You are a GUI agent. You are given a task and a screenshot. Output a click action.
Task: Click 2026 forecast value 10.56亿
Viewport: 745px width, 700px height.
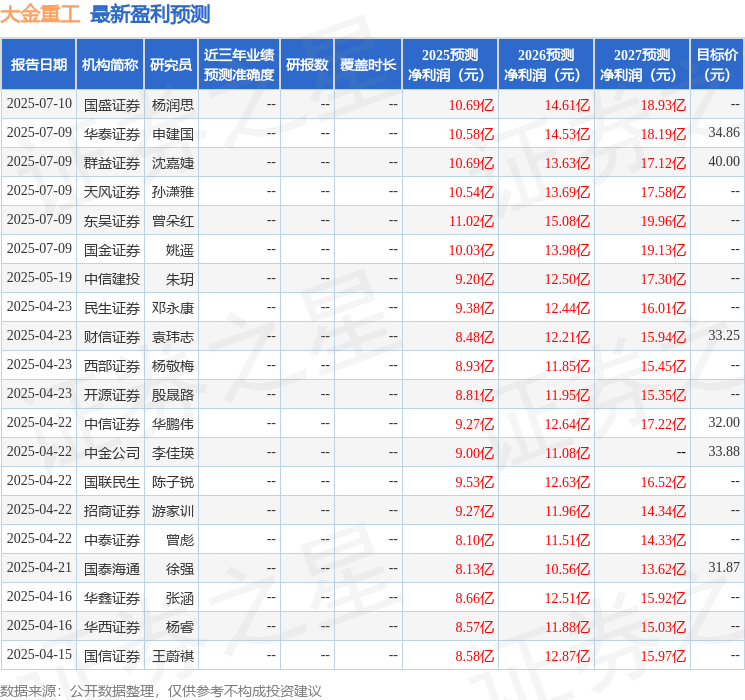[567, 569]
